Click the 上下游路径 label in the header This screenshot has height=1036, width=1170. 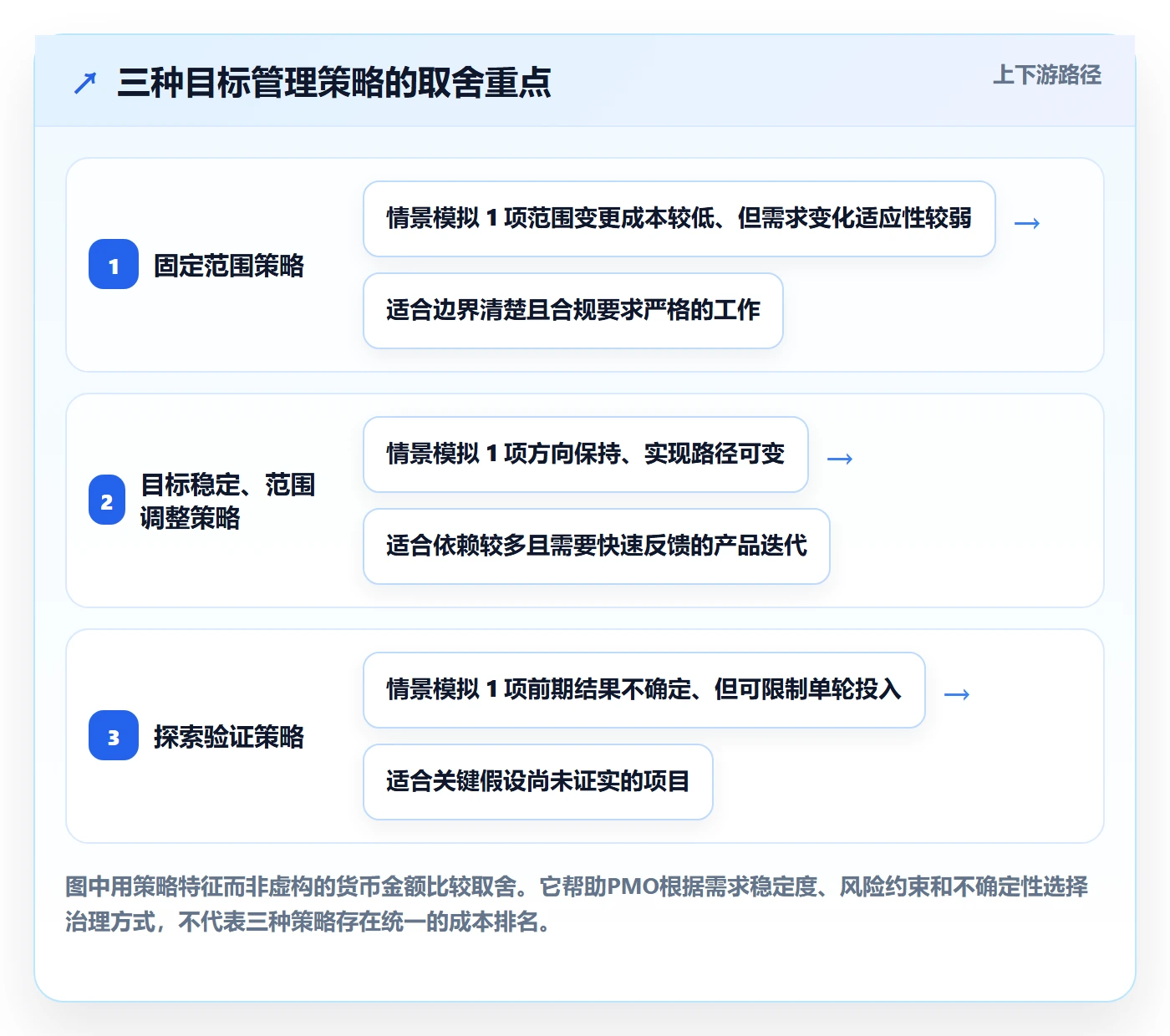[x=1047, y=75]
